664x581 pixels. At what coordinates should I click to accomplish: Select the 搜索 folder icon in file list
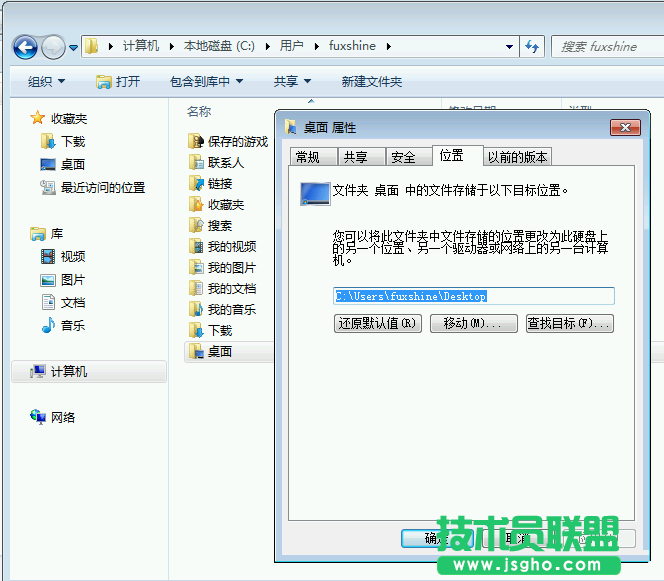(195, 225)
